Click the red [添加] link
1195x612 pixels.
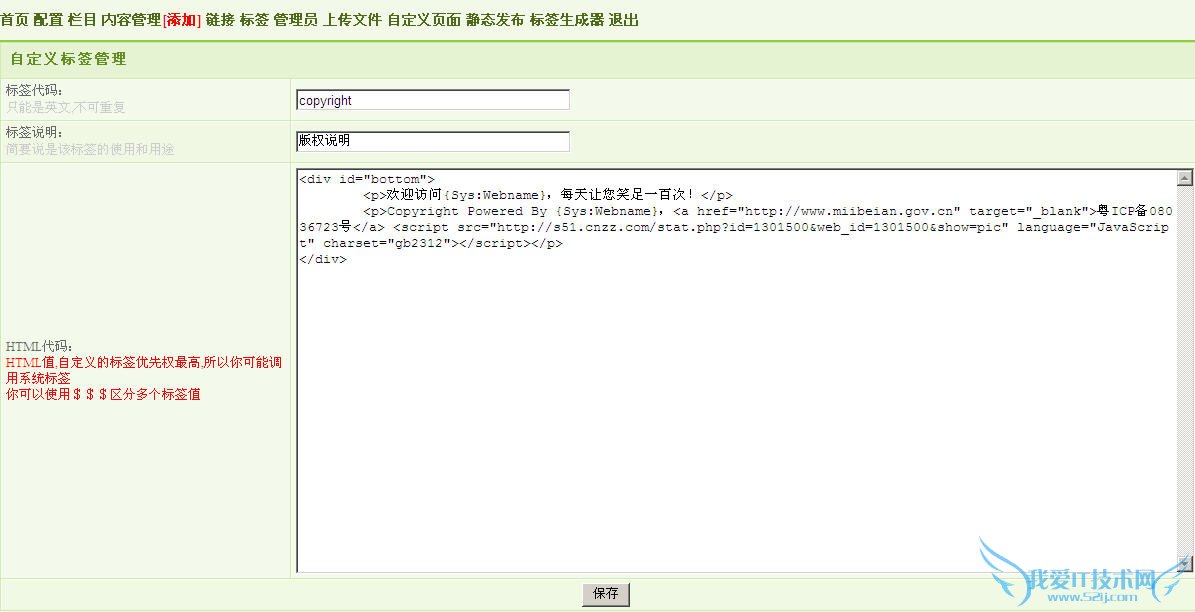[181, 21]
